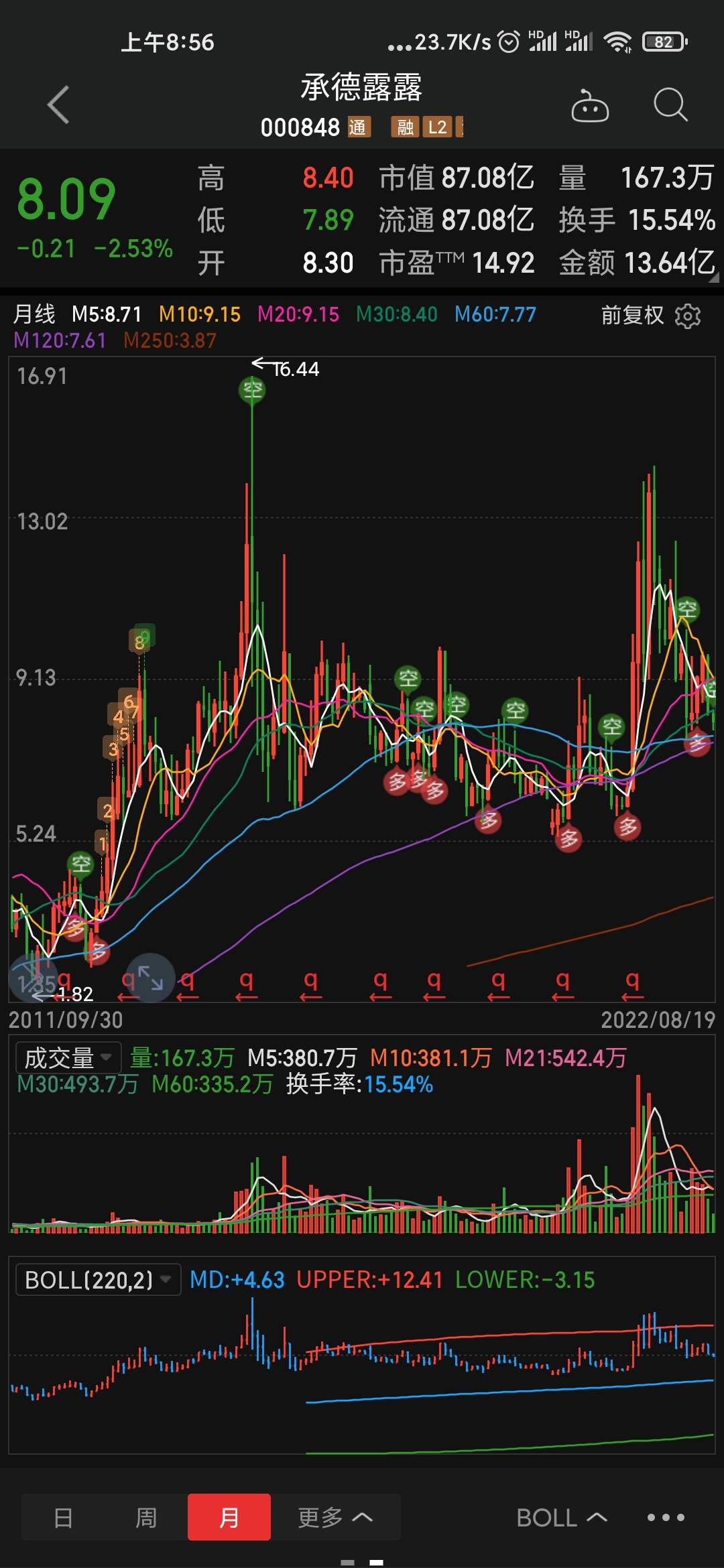This screenshot has height=1568, width=724.
Task: Open the robot assistant icon
Action: [589, 106]
